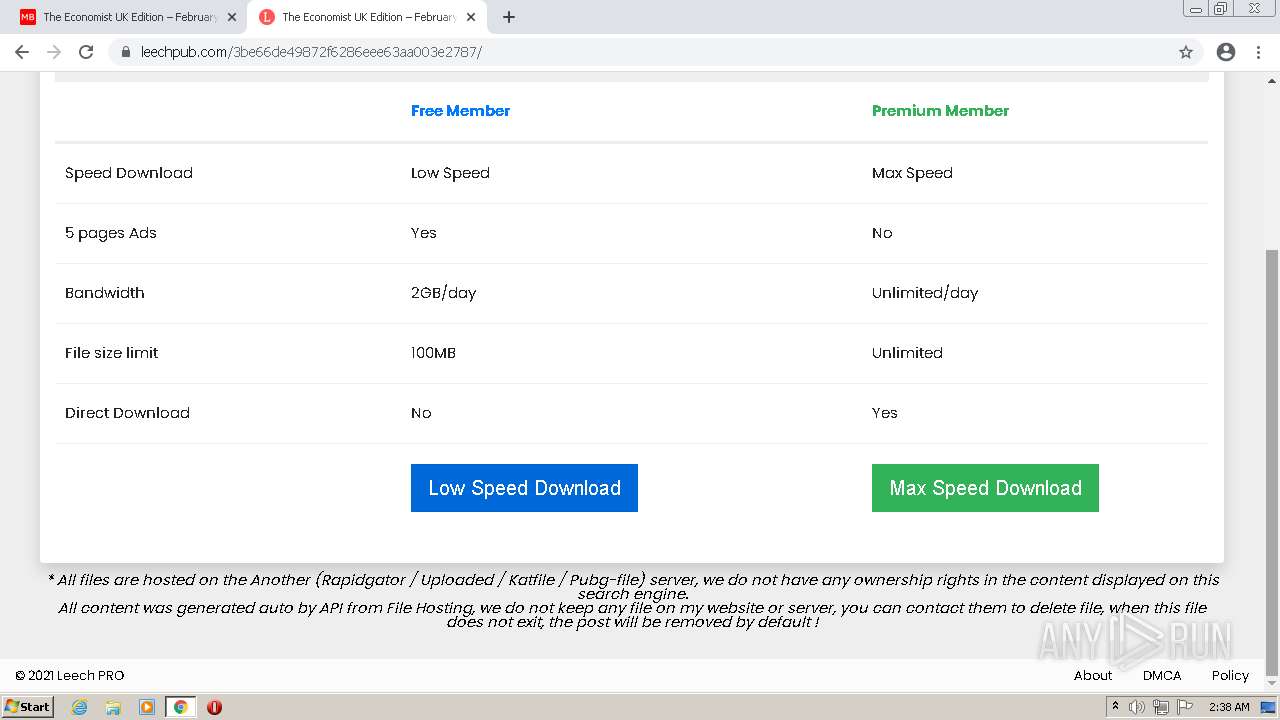Viewport: 1280px width, 720px height.
Task: Click the 'Unlimited/day' value
Action: (925, 293)
